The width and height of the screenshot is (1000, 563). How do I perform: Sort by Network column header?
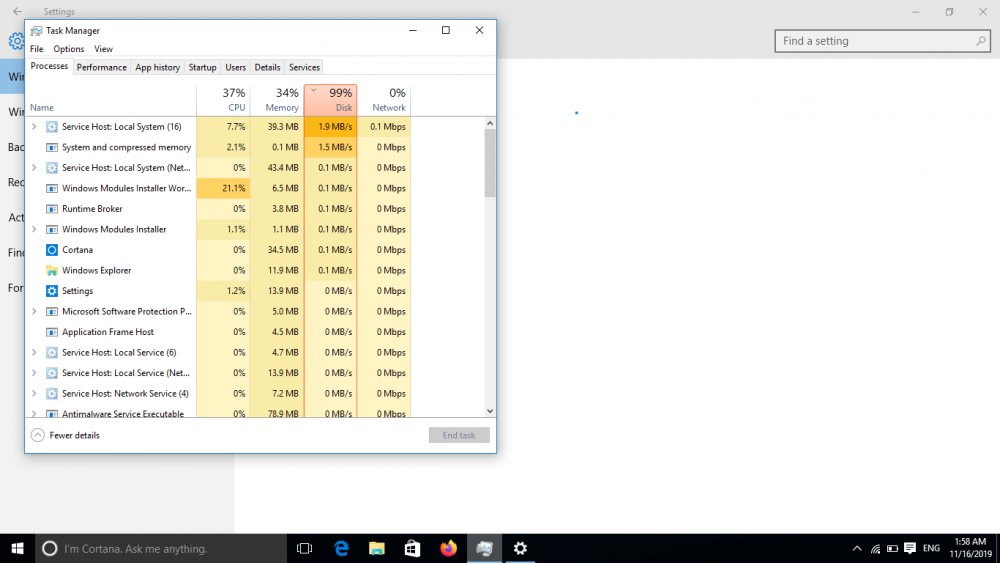[x=384, y=100]
